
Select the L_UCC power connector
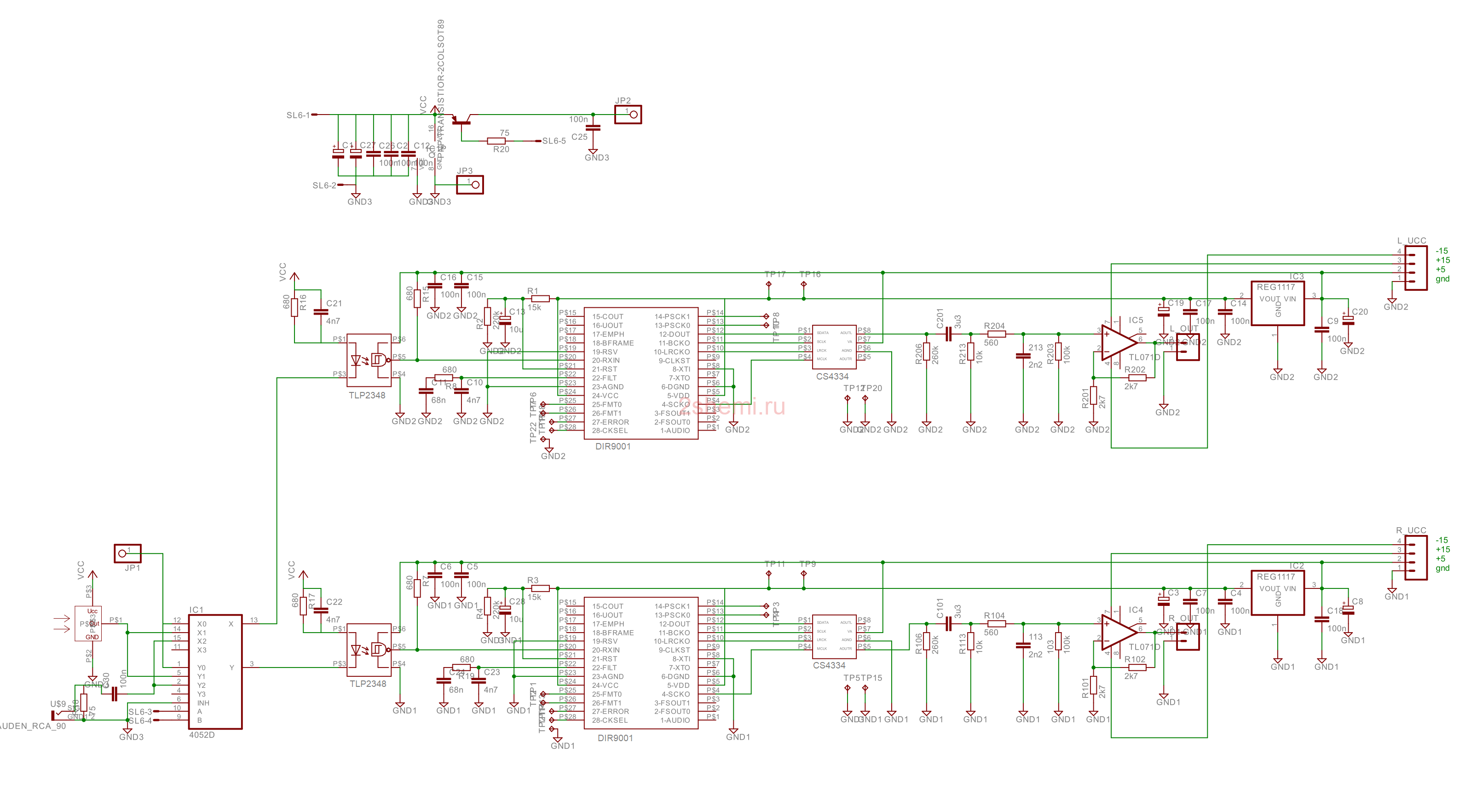tap(1415, 268)
